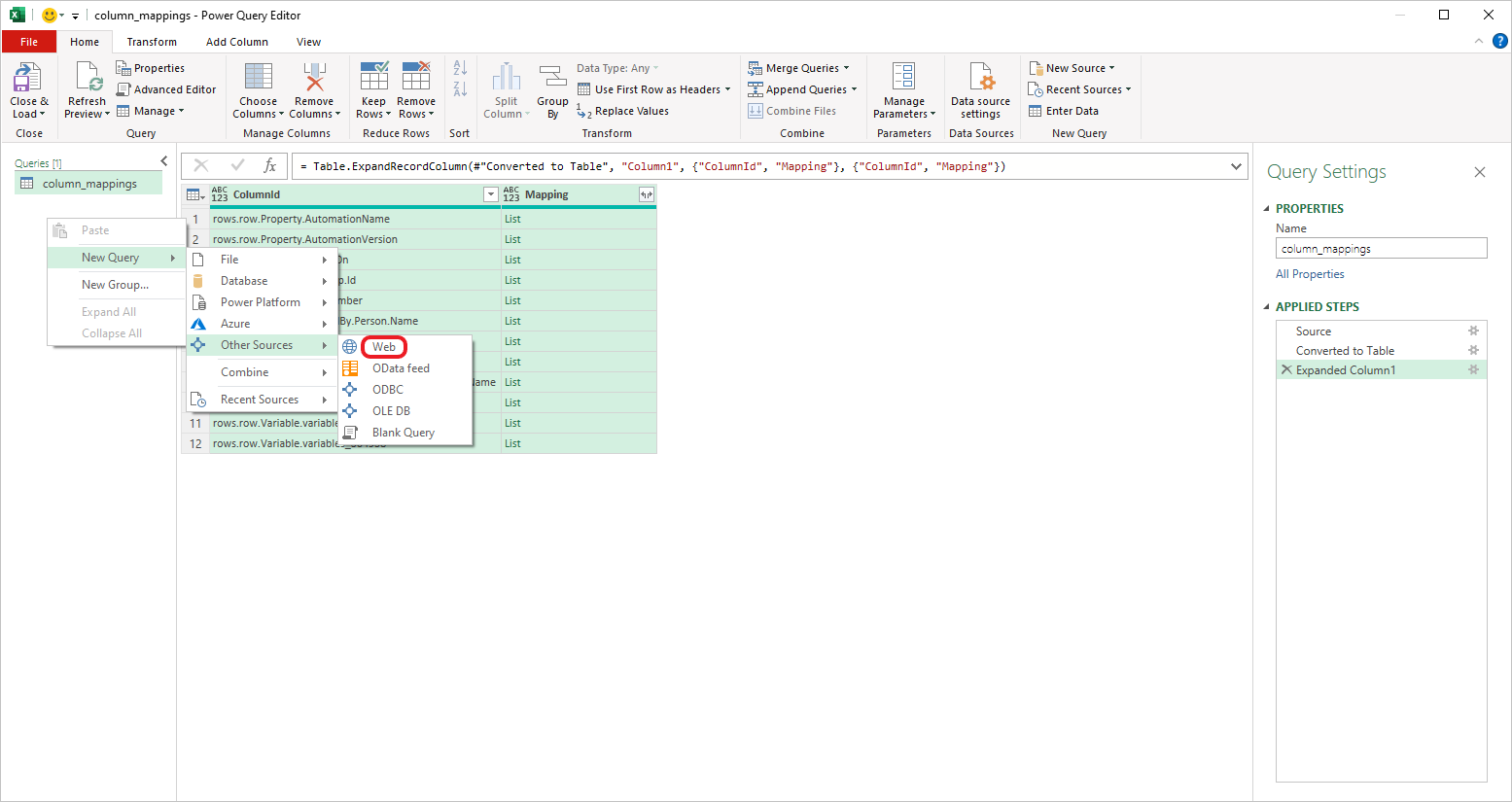Open the All Properties link
The image size is (1512, 802).
point(1310,274)
